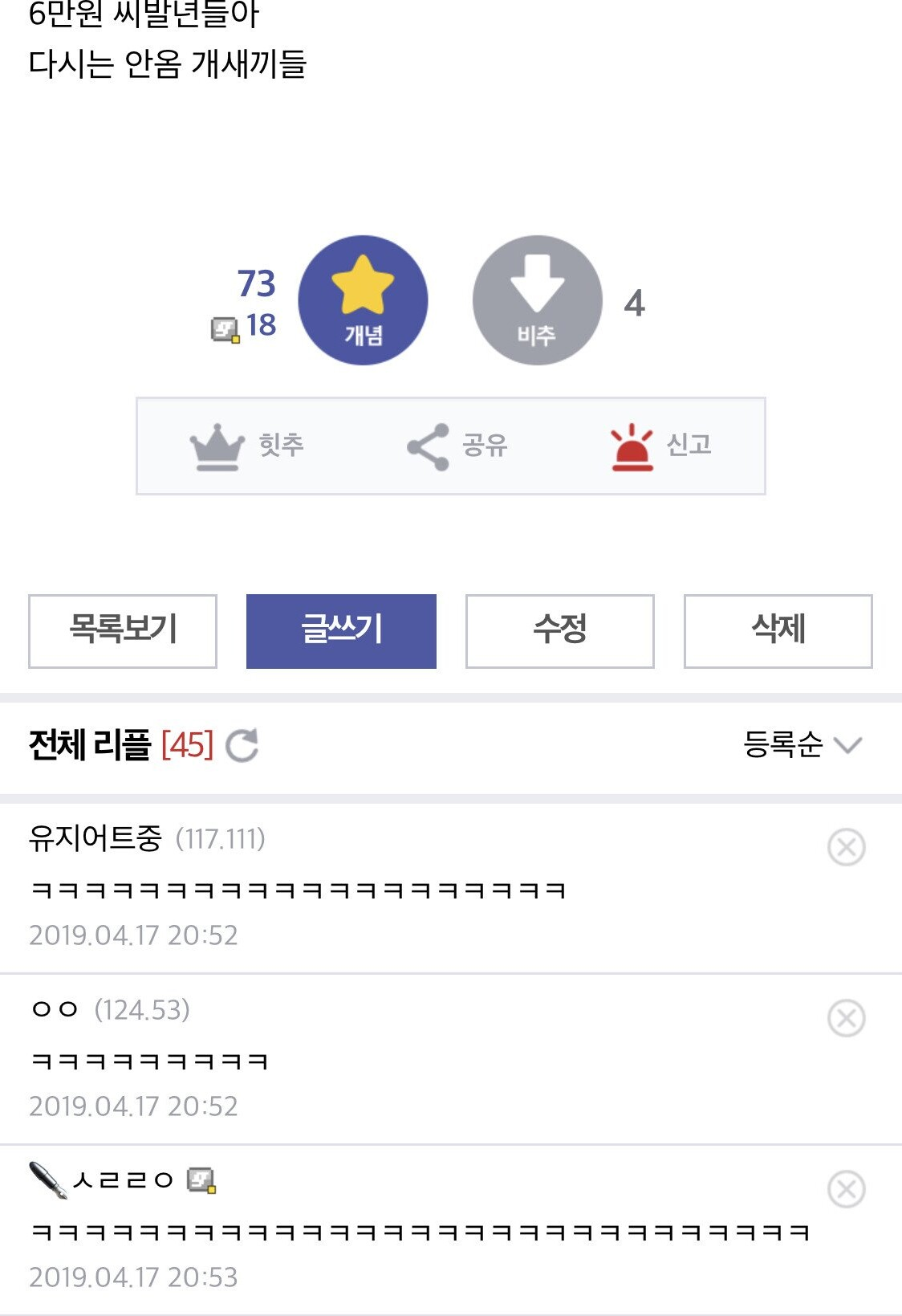This screenshot has width=902, height=1316.
Task: Remove the comment by ㅅㄹㄹㅇ
Action: coord(846,1189)
